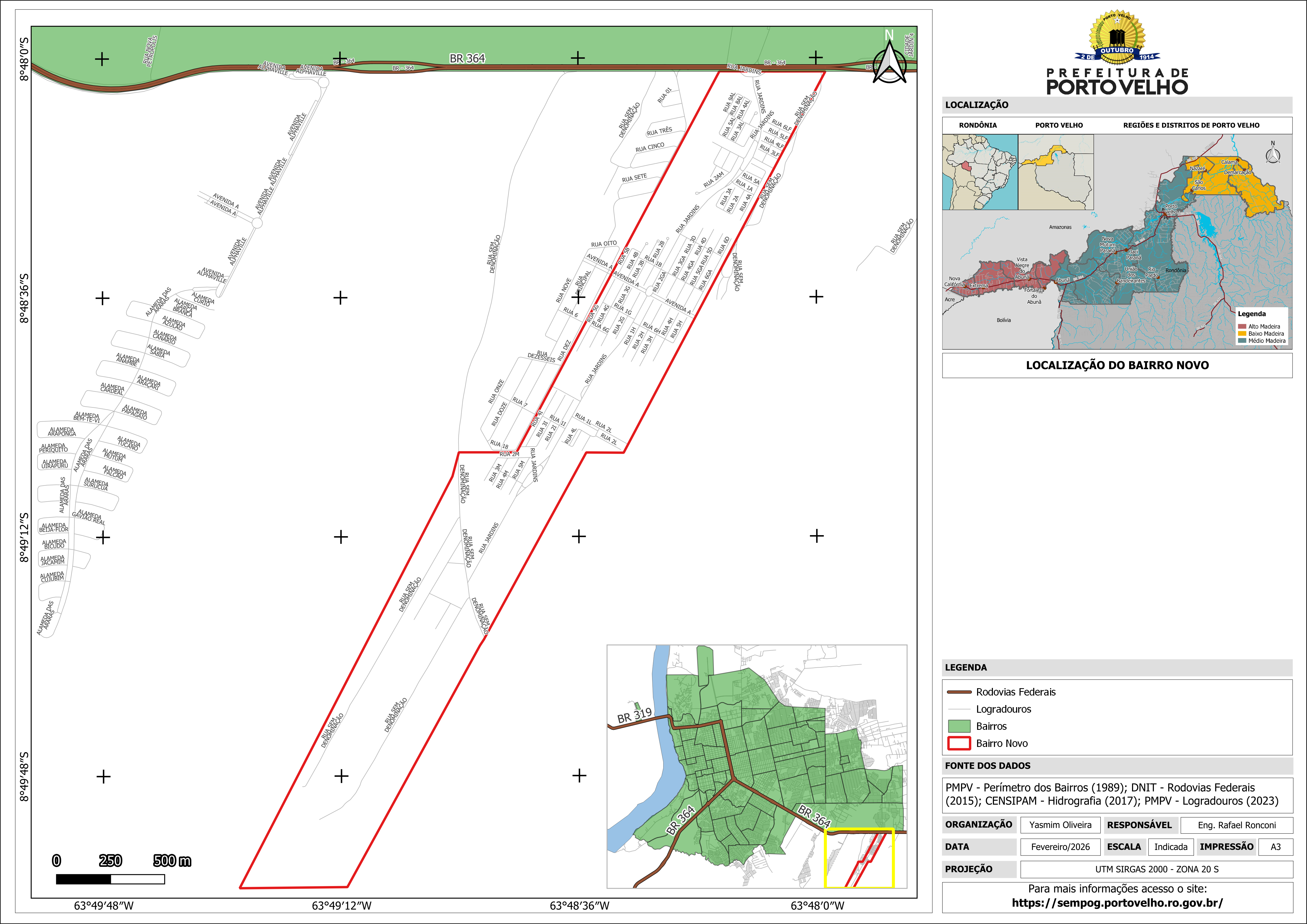Click the UTM SIRGAS 2000 projection field
1307x924 pixels.
1156,869
